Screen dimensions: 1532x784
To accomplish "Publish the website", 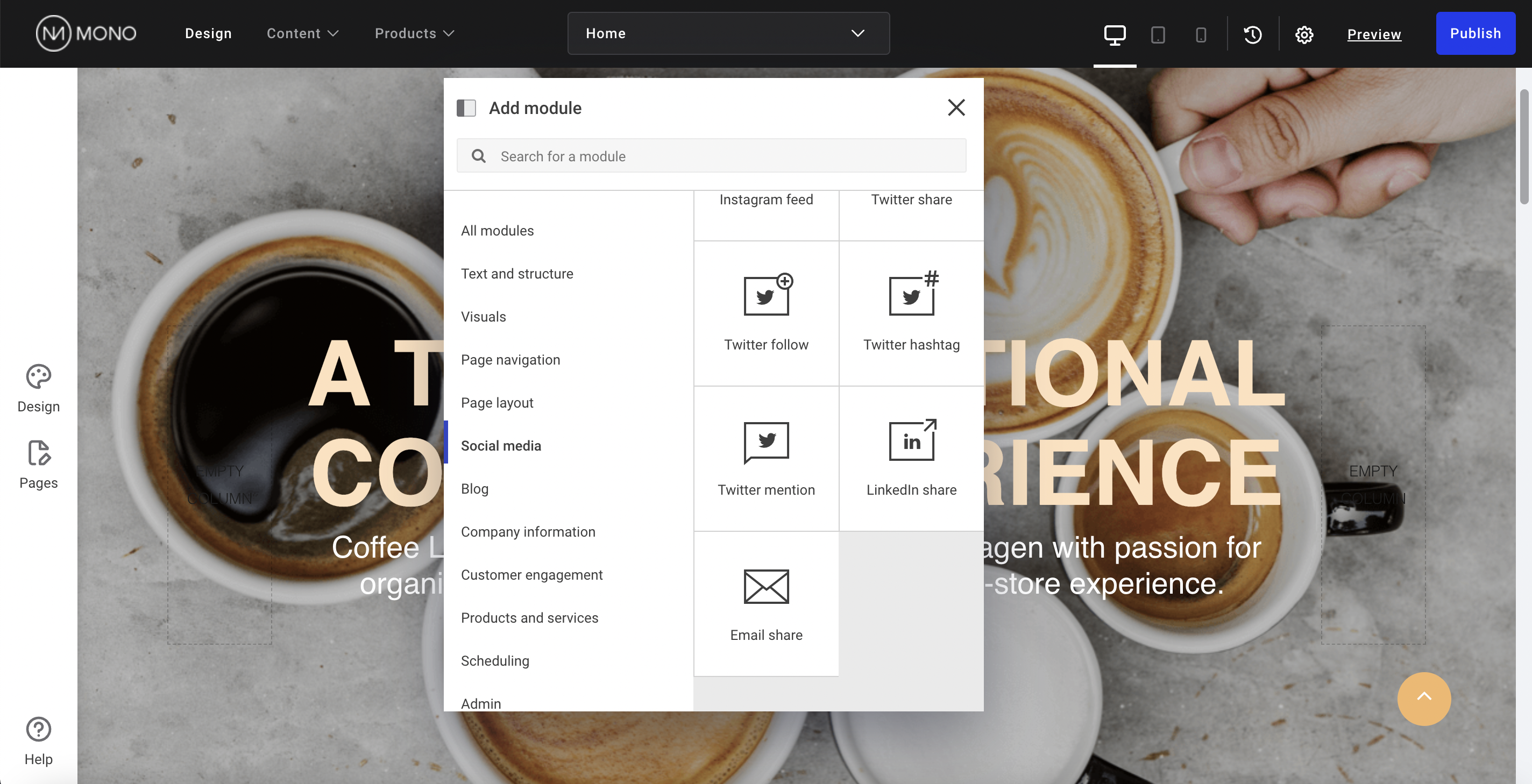I will [x=1476, y=33].
